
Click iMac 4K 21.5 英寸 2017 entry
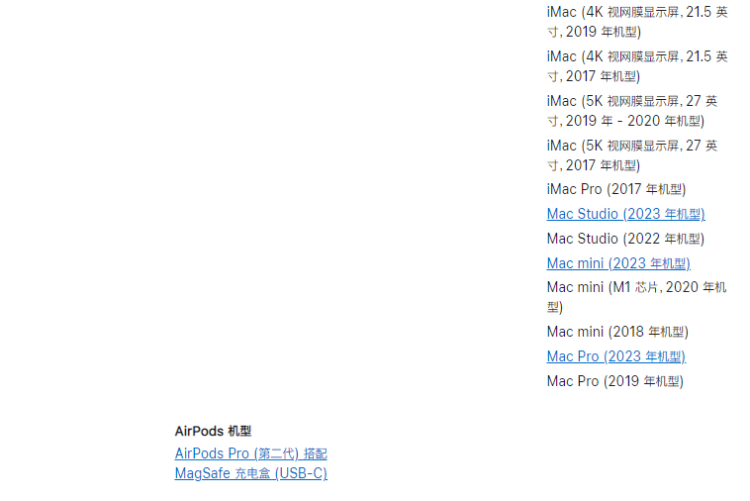(637, 67)
